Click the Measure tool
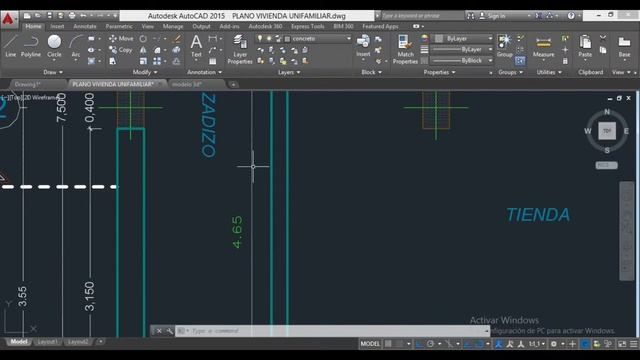 click(x=543, y=47)
